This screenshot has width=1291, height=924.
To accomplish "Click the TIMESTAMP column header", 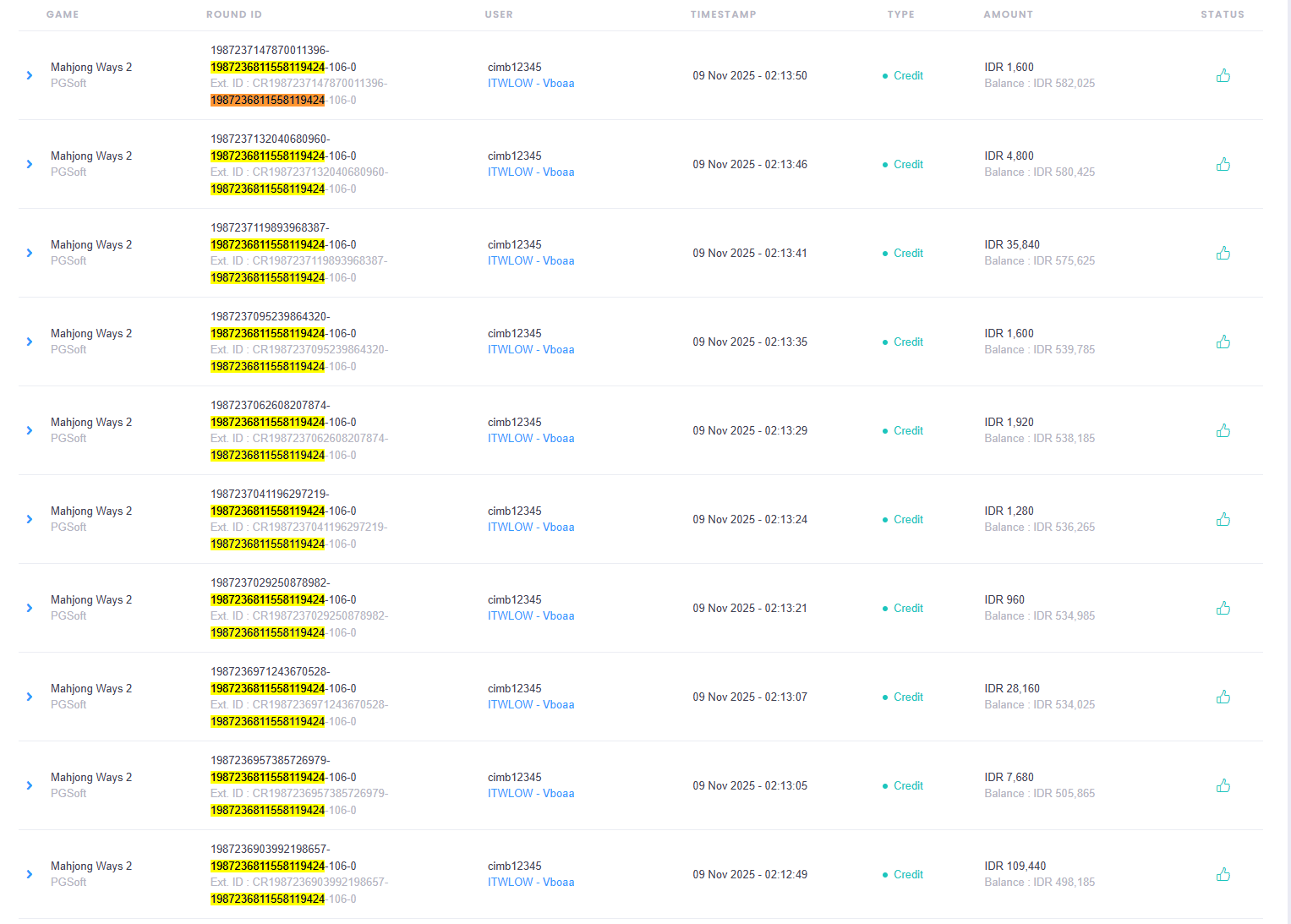I will [724, 14].
